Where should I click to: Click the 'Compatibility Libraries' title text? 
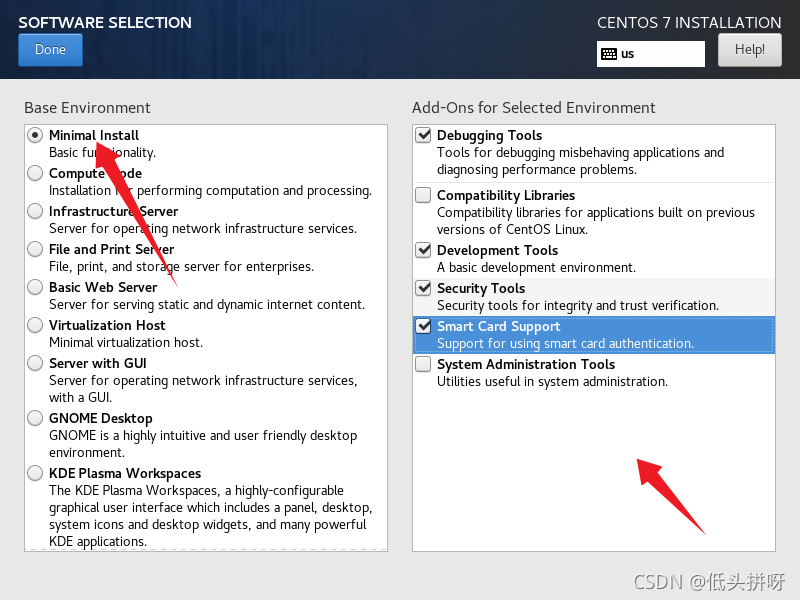(x=506, y=195)
